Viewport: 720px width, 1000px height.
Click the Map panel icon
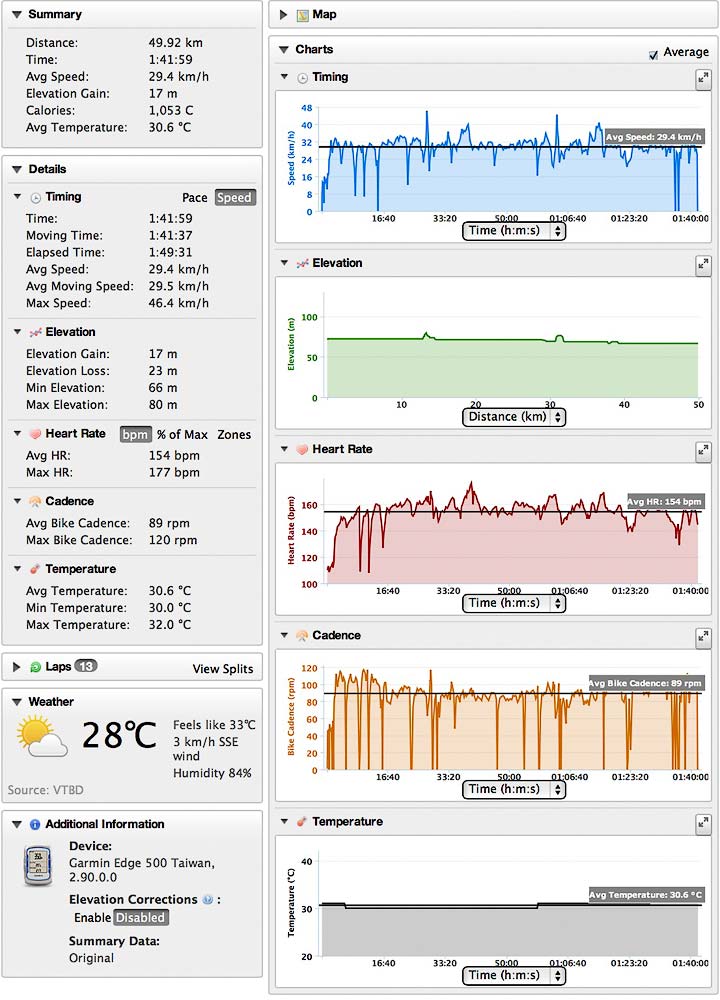[302, 15]
